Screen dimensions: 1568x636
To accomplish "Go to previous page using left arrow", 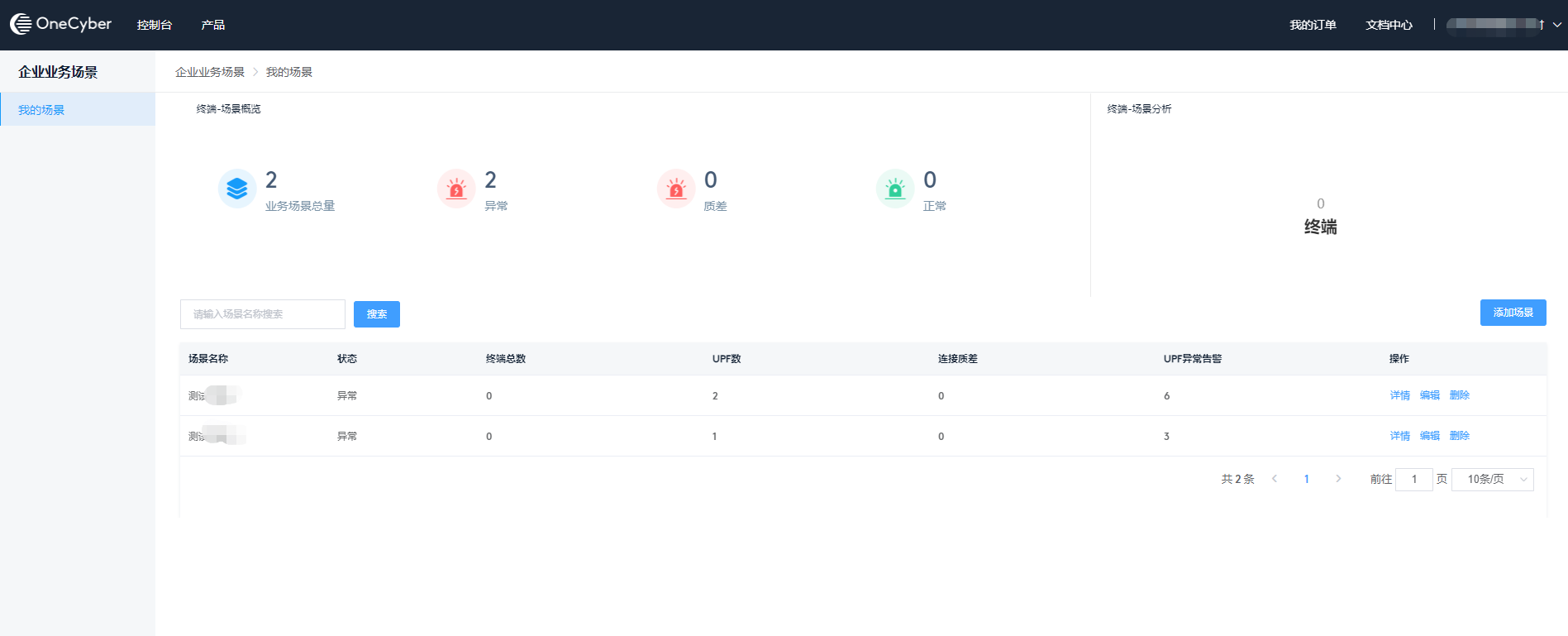I will click(x=1275, y=479).
